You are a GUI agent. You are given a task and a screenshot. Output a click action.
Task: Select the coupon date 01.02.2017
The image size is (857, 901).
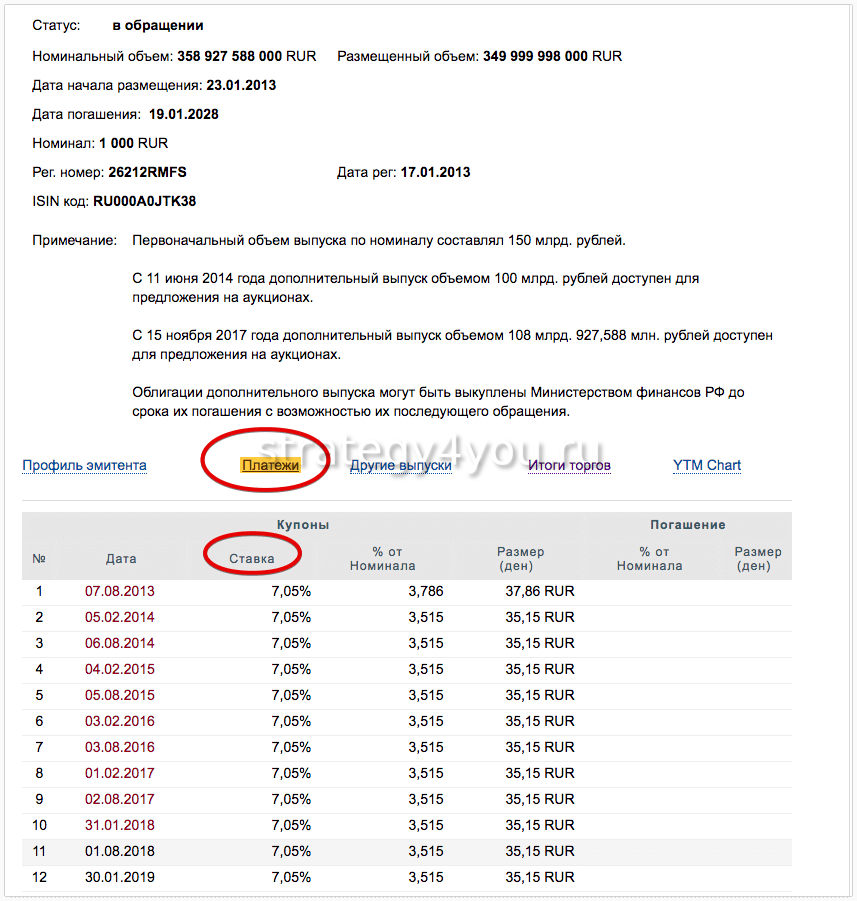120,773
